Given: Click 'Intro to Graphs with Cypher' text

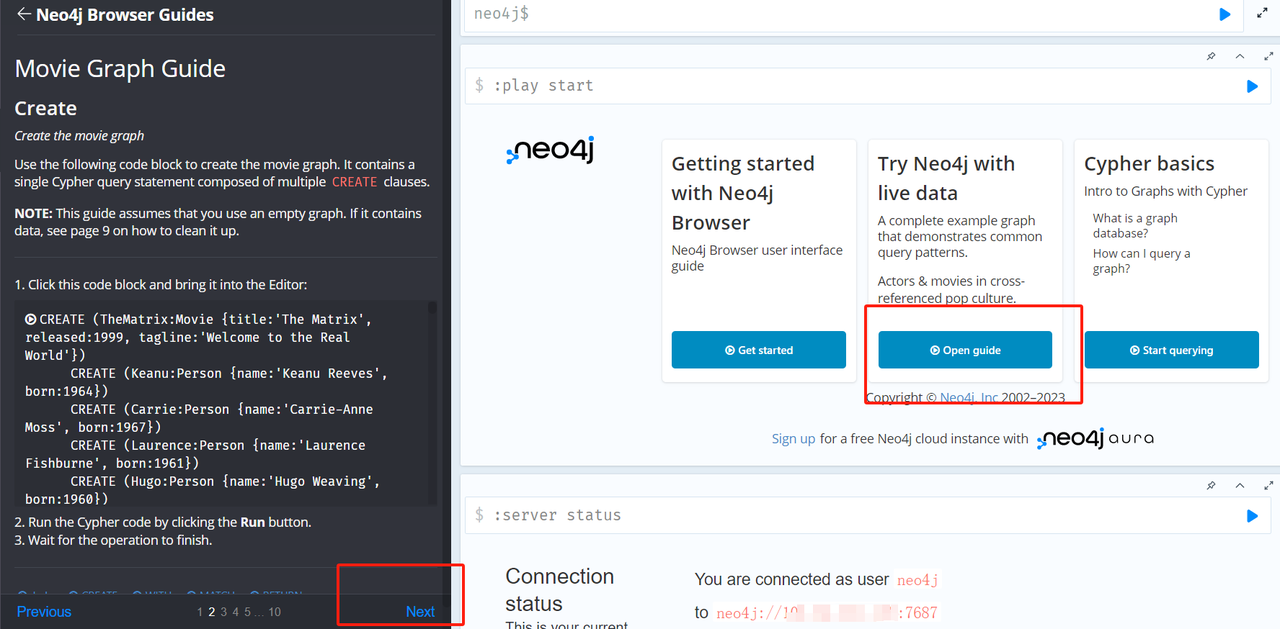Looking at the screenshot, I should point(1166,191).
